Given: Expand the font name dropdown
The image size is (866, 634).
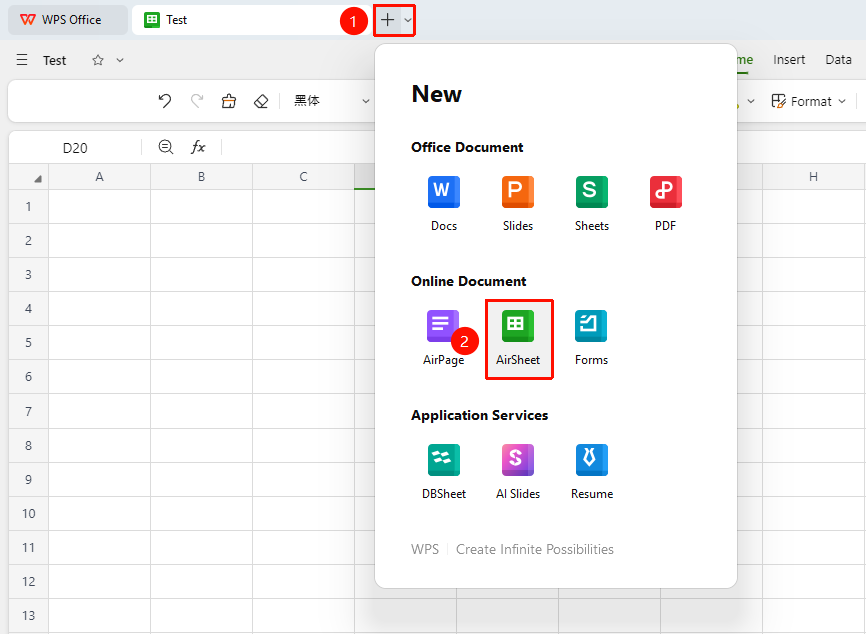Looking at the screenshot, I should 365,101.
